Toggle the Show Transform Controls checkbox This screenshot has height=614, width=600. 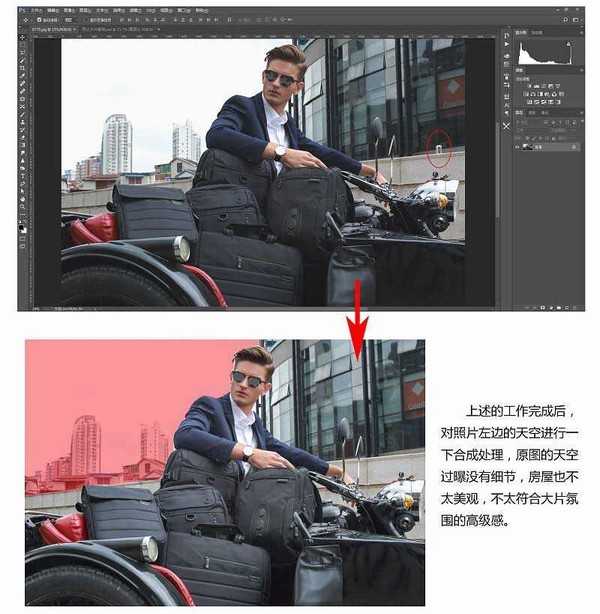tap(90, 19)
